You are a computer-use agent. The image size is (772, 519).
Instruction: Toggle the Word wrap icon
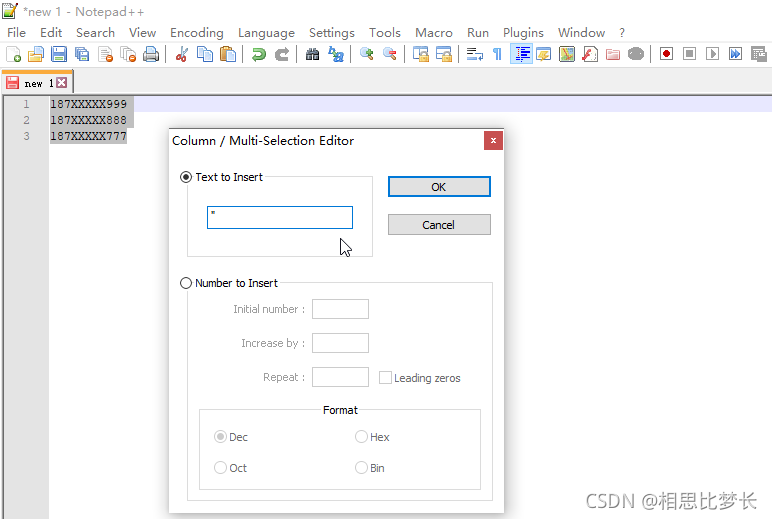(x=475, y=54)
